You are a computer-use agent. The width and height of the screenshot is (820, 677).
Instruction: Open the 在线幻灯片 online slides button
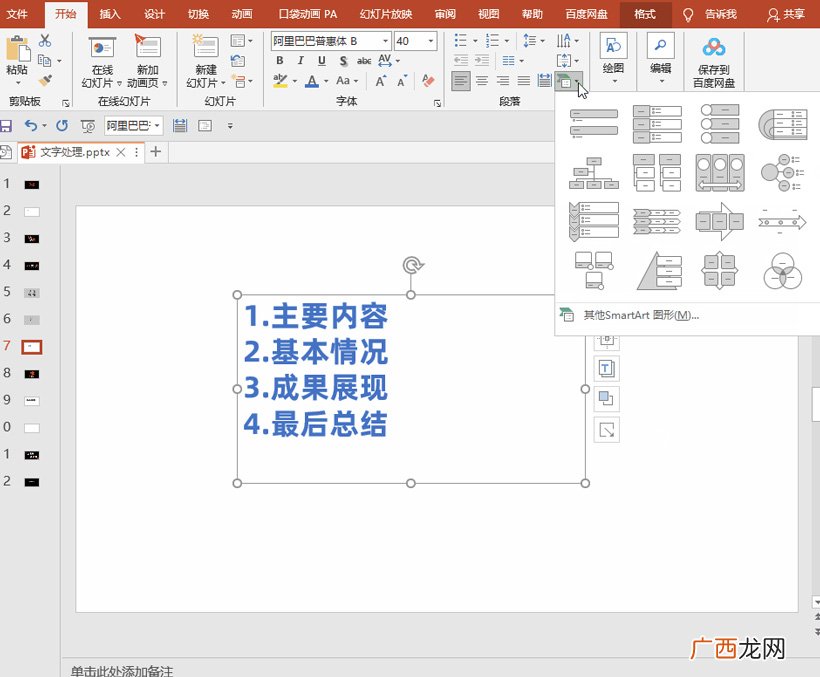click(102, 62)
